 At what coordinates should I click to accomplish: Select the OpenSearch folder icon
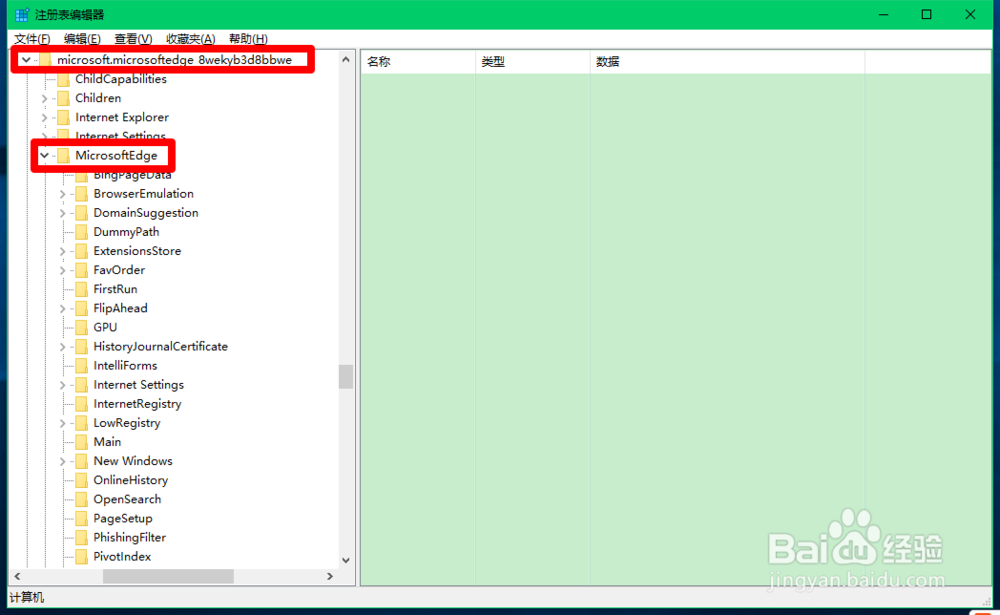click(x=81, y=499)
